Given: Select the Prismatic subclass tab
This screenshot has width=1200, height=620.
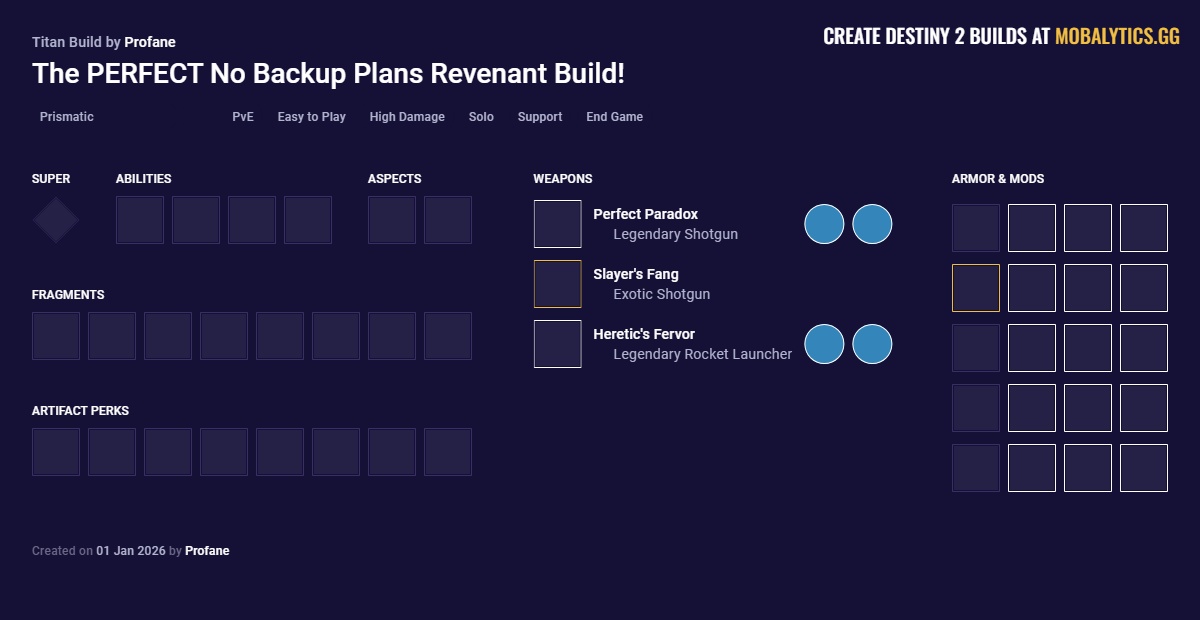Looking at the screenshot, I should pyautogui.click(x=66, y=117).
